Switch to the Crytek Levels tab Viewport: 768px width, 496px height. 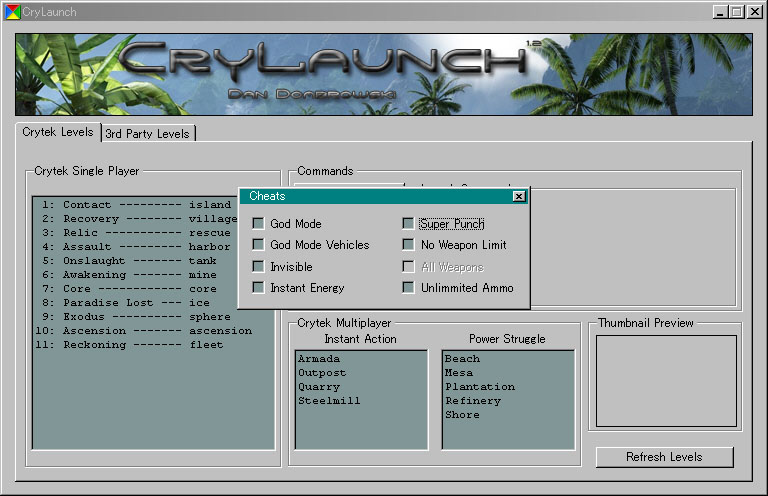pos(58,132)
